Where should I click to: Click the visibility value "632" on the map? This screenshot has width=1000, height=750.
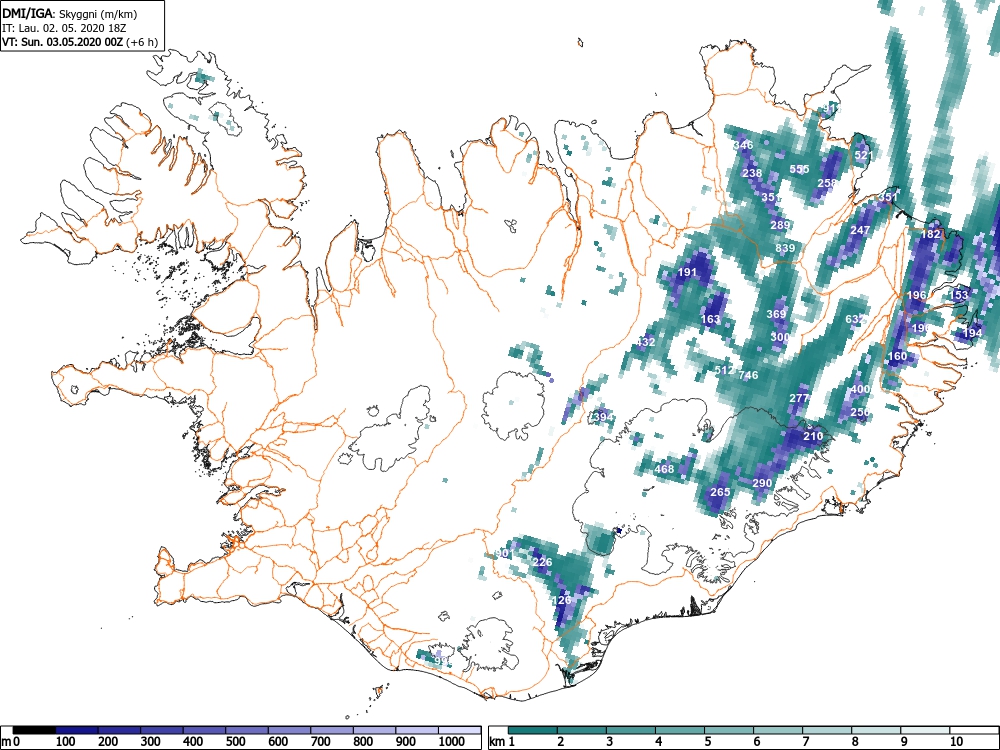point(855,319)
